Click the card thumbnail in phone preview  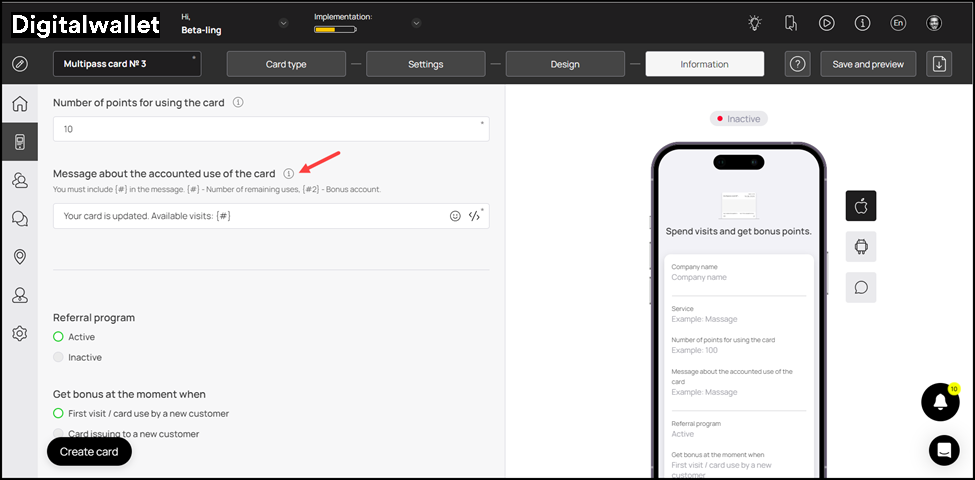(x=739, y=205)
